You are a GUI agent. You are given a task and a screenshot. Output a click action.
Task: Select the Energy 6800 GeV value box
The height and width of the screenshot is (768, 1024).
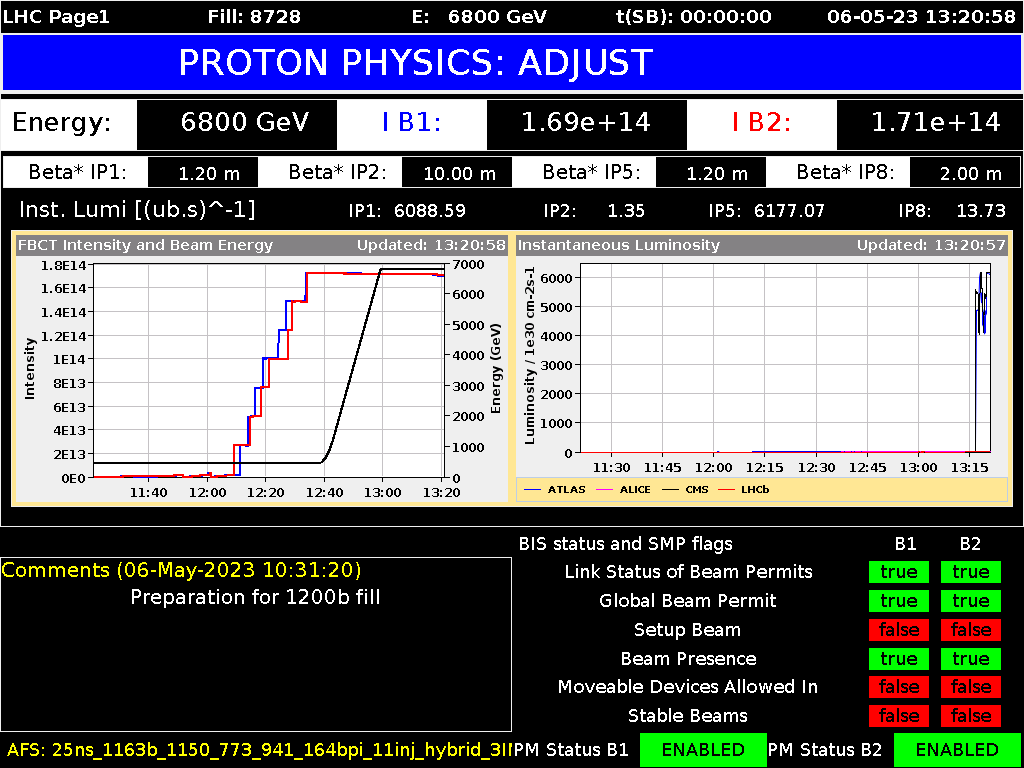(x=236, y=124)
